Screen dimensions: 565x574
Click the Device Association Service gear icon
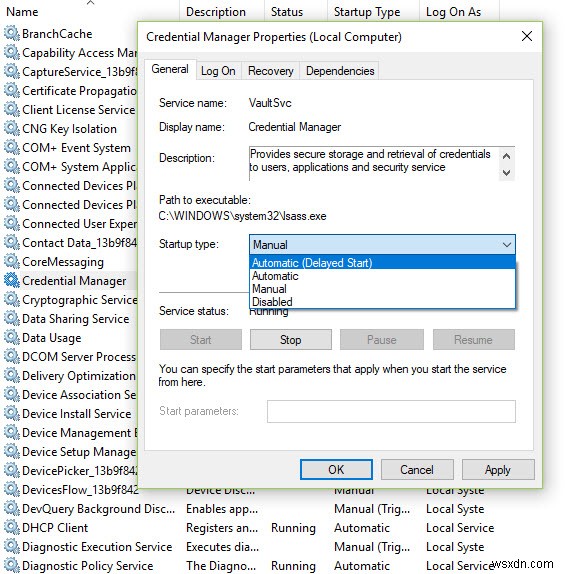(x=12, y=395)
